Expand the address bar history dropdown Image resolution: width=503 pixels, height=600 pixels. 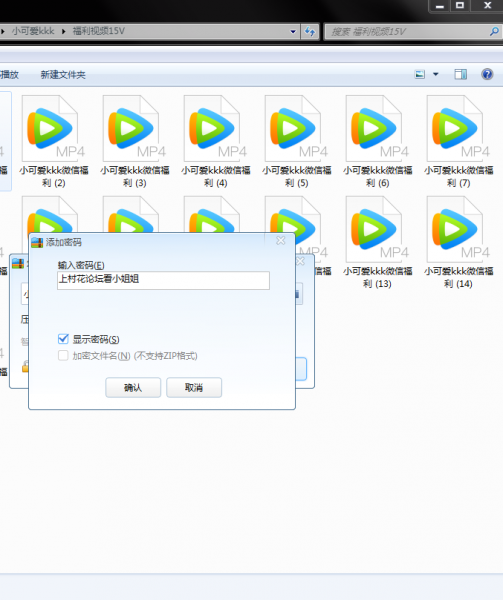(x=293, y=31)
